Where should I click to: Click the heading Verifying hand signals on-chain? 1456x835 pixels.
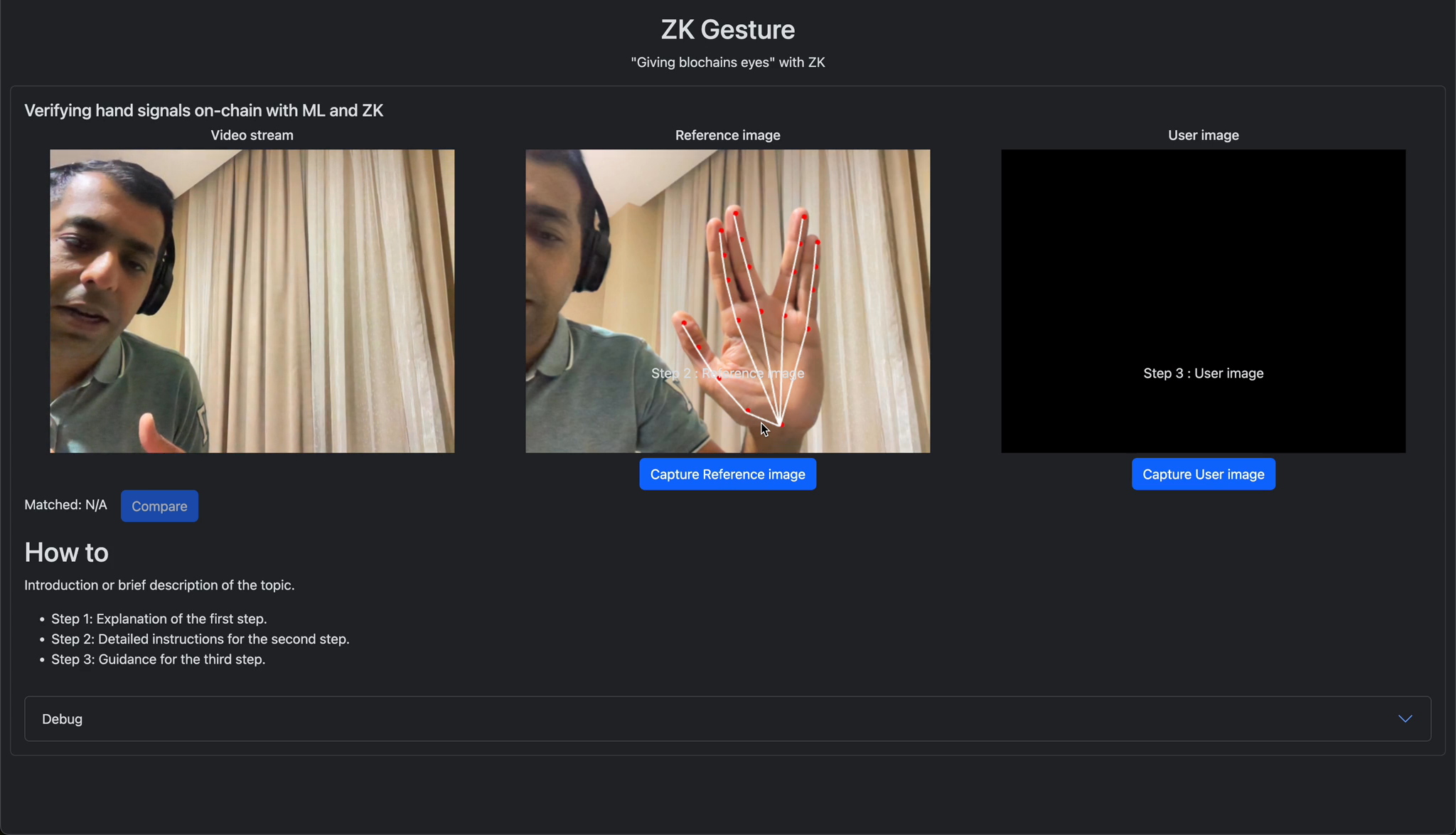204,110
